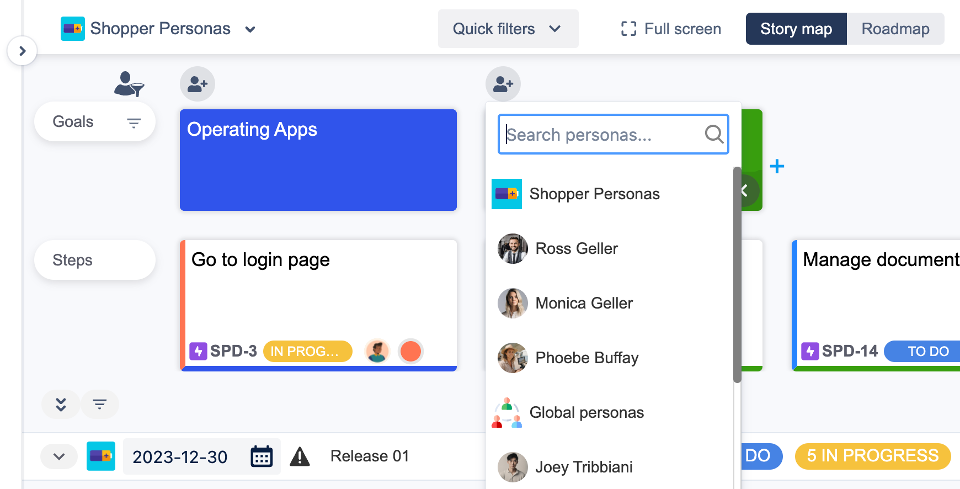Click the filter icon next to collapse all
Image resolution: width=960 pixels, height=489 pixels.
(x=100, y=405)
